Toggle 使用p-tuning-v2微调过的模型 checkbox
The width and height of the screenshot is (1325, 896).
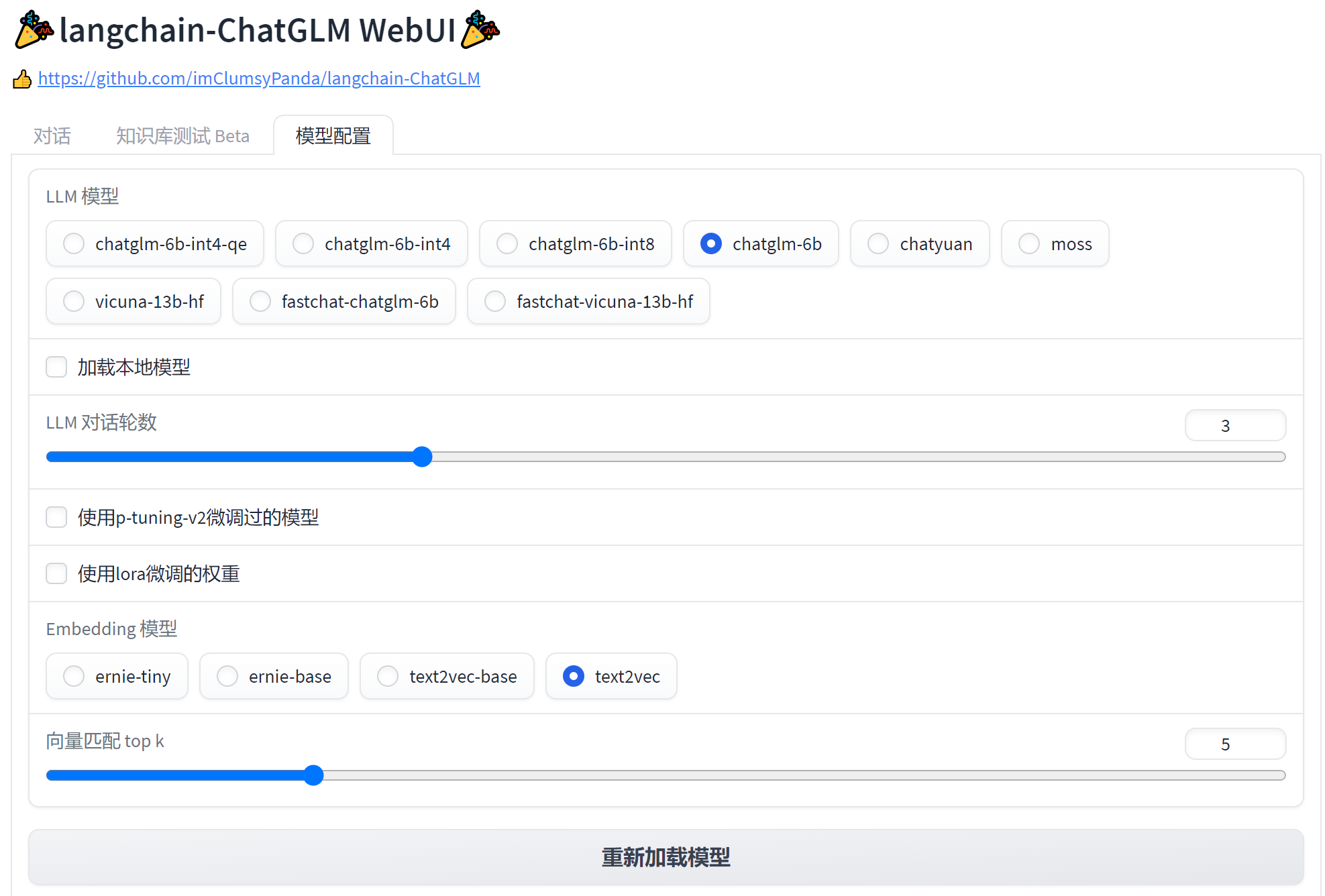point(56,517)
